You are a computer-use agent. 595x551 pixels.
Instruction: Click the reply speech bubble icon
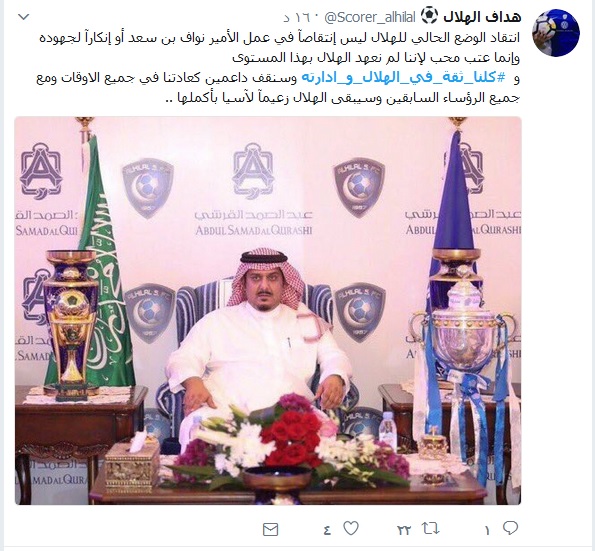click(x=510, y=527)
